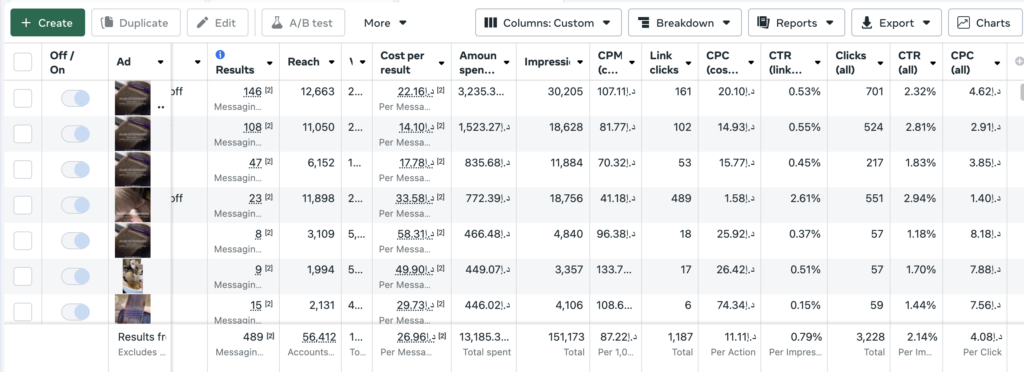The height and width of the screenshot is (372, 1024).
Task: Open the Export menu
Action: [896, 23]
